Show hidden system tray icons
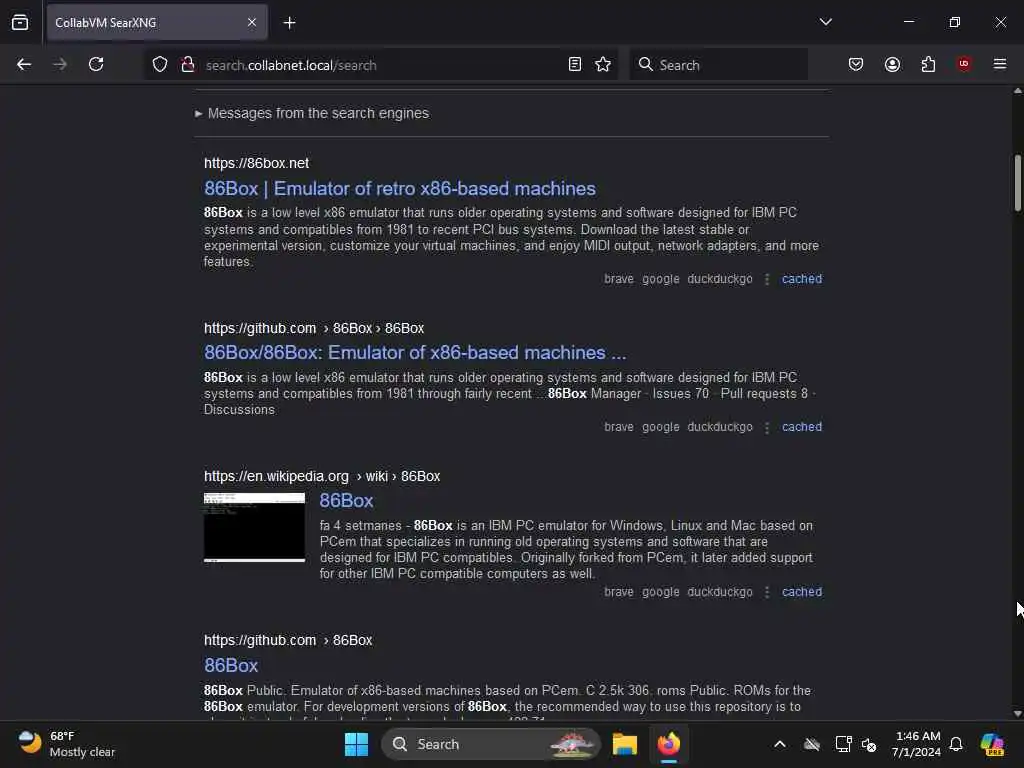 coord(780,744)
